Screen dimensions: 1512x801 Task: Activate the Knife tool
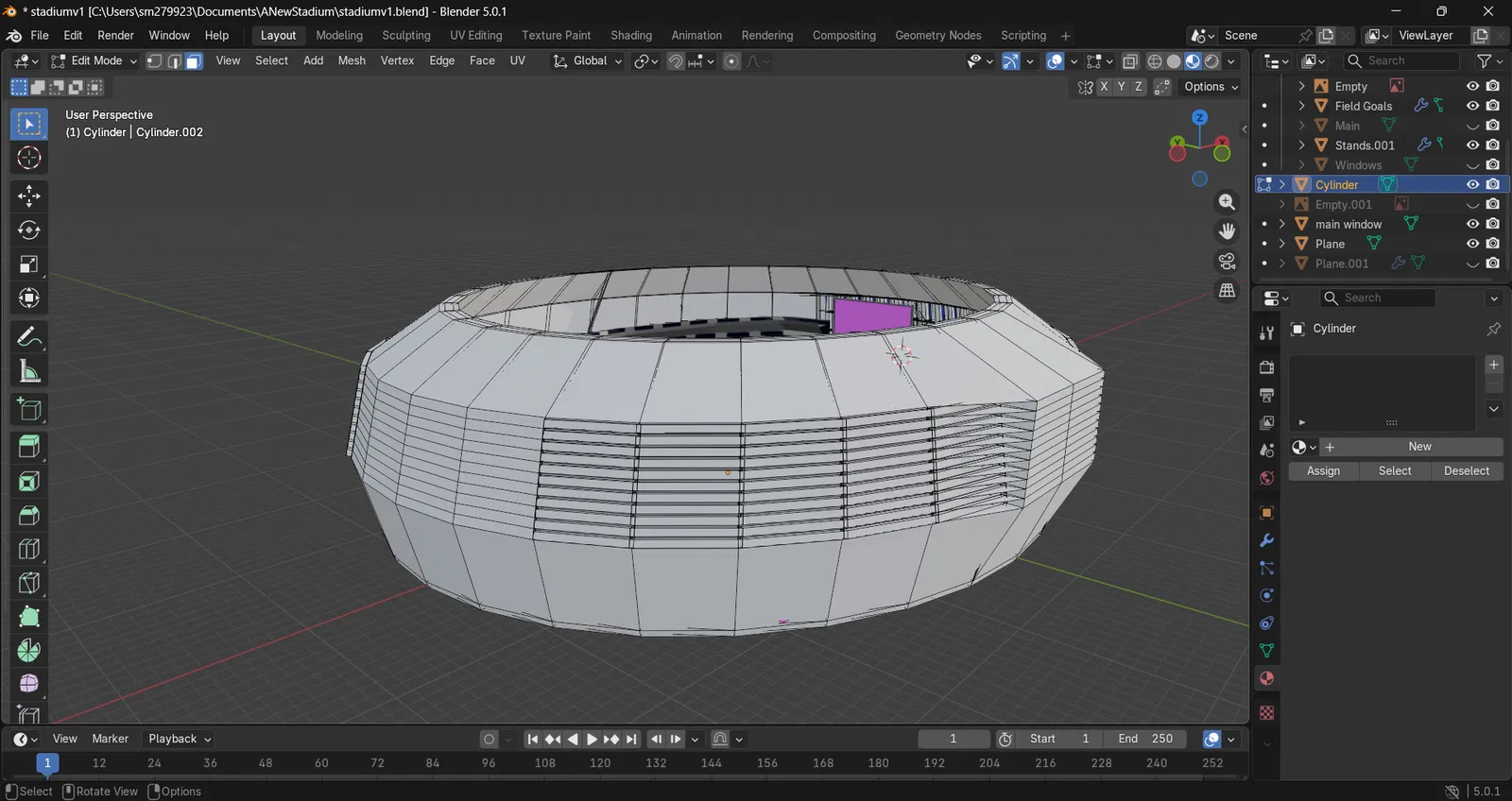pos(28,583)
